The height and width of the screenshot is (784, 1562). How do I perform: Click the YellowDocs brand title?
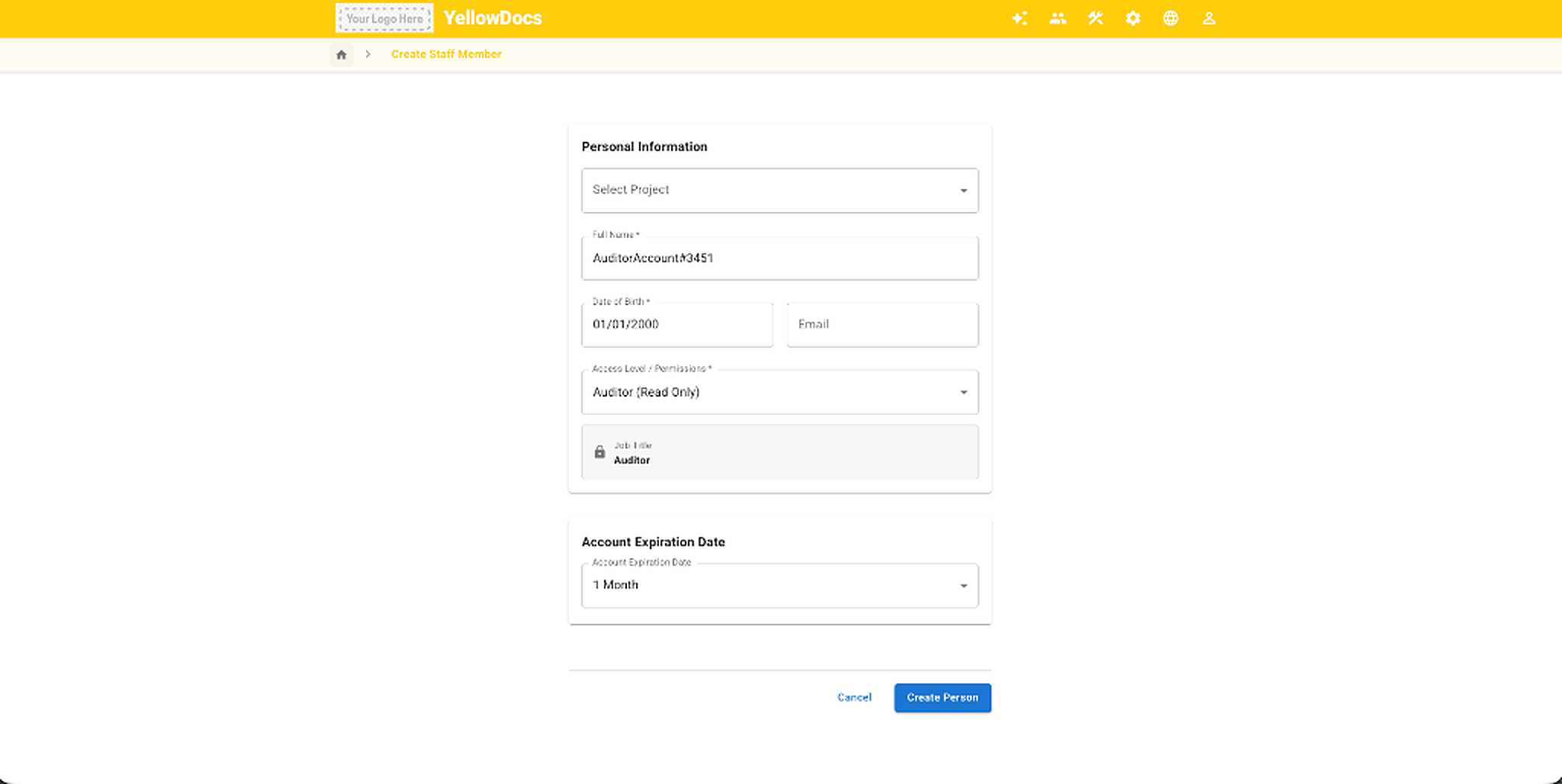pyautogui.click(x=493, y=18)
